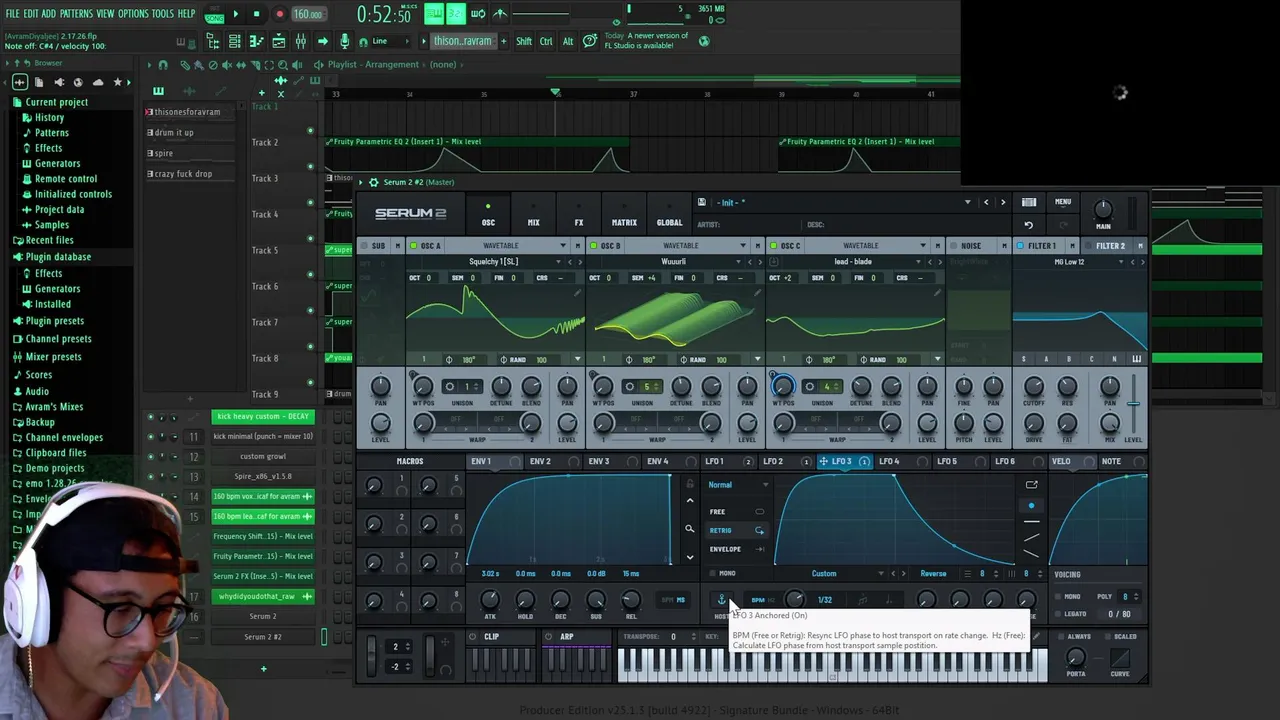Edit OSC A wavetable pencil icon
The height and width of the screenshot is (720, 1280).
tap(577, 293)
